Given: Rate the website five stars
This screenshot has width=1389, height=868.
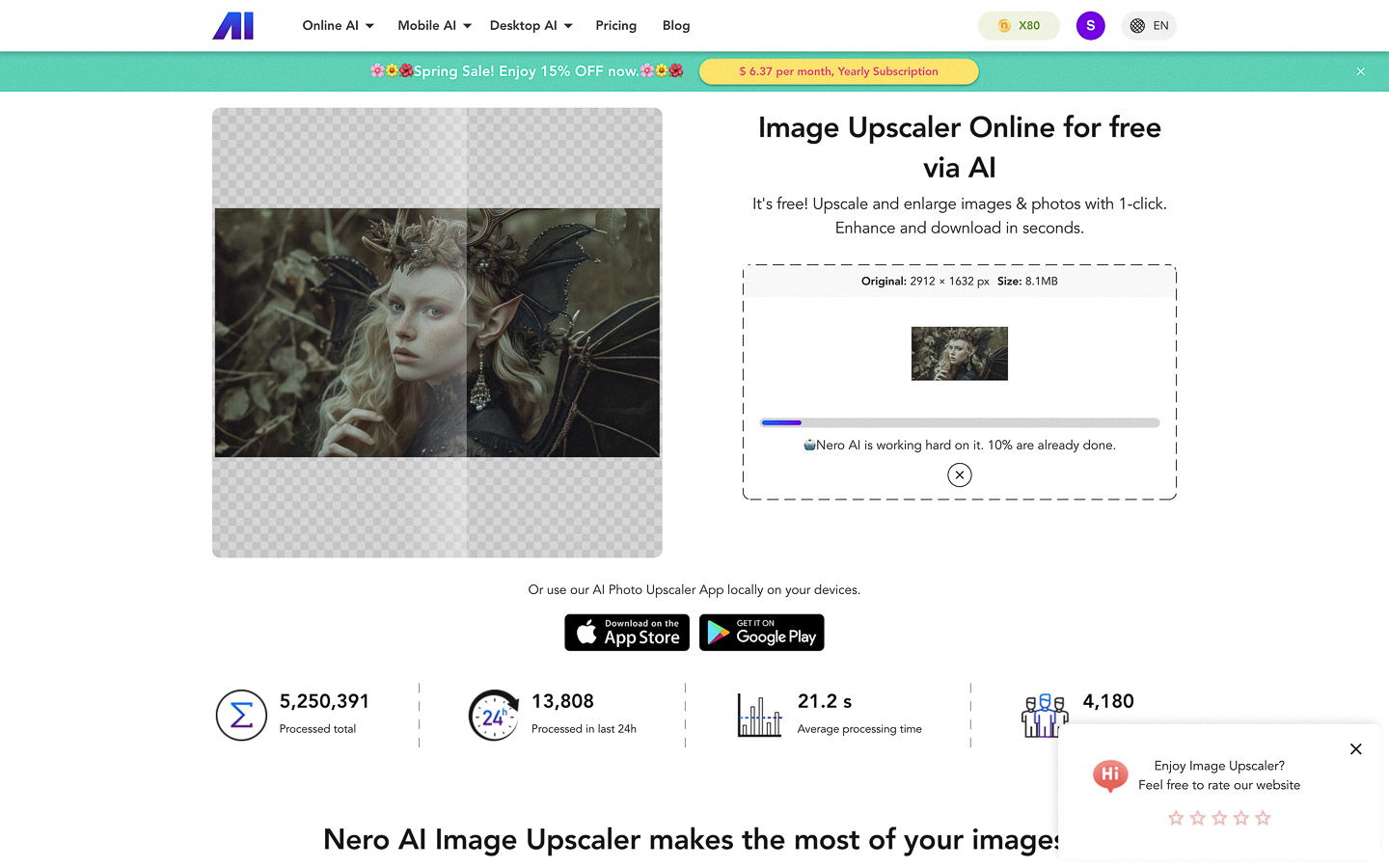Looking at the screenshot, I should [x=1263, y=818].
